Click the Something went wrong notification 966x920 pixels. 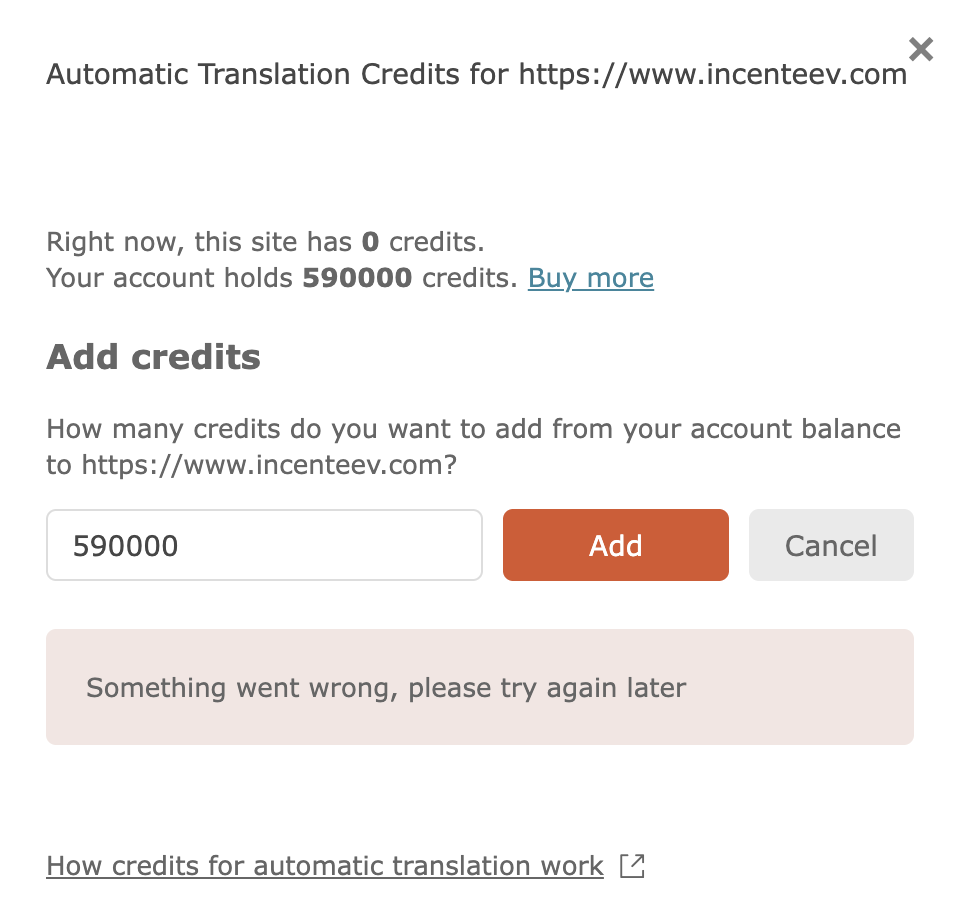pyautogui.click(x=386, y=687)
